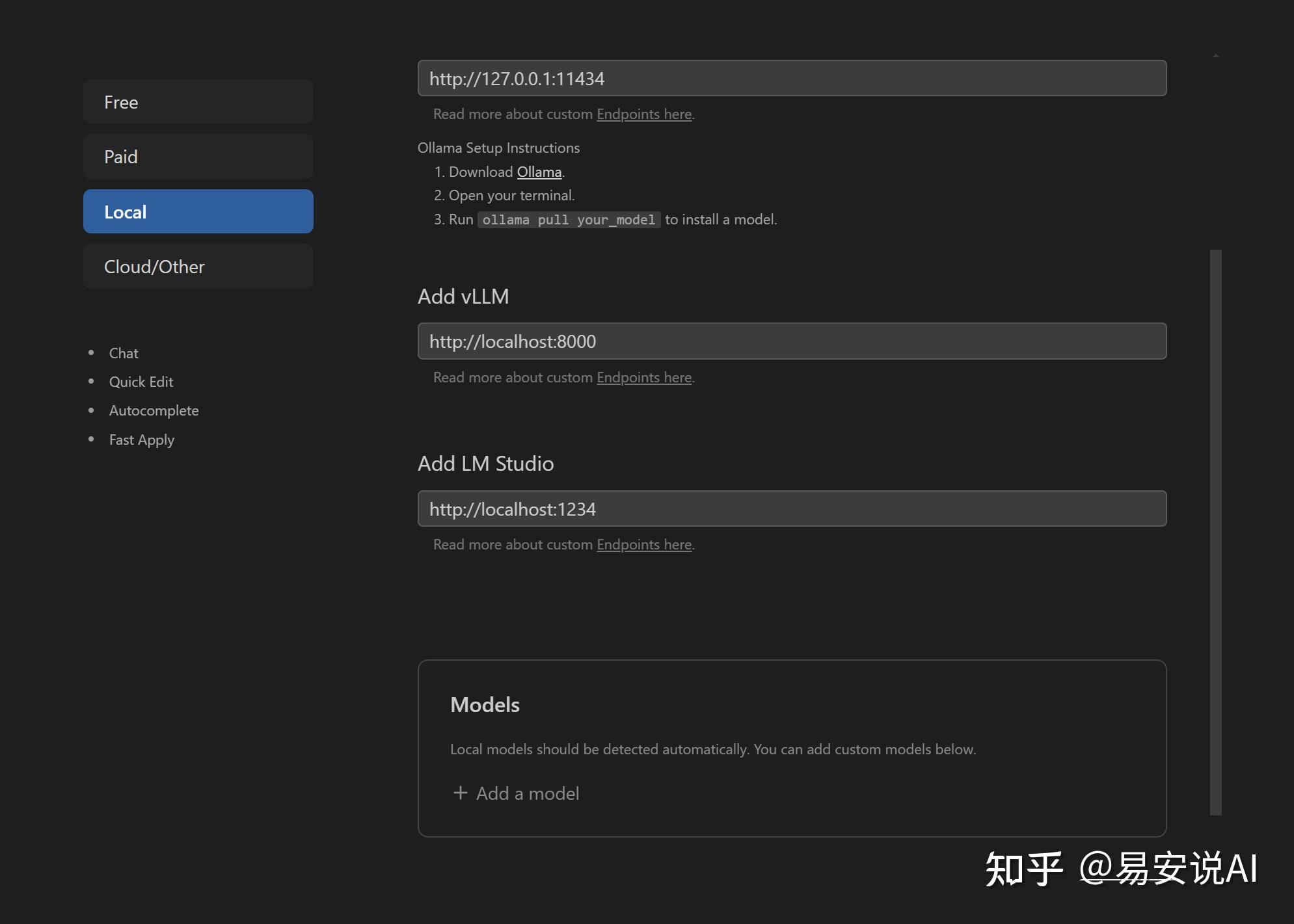
Task: Open Endpoints here link under Ollama field
Action: 643,114
